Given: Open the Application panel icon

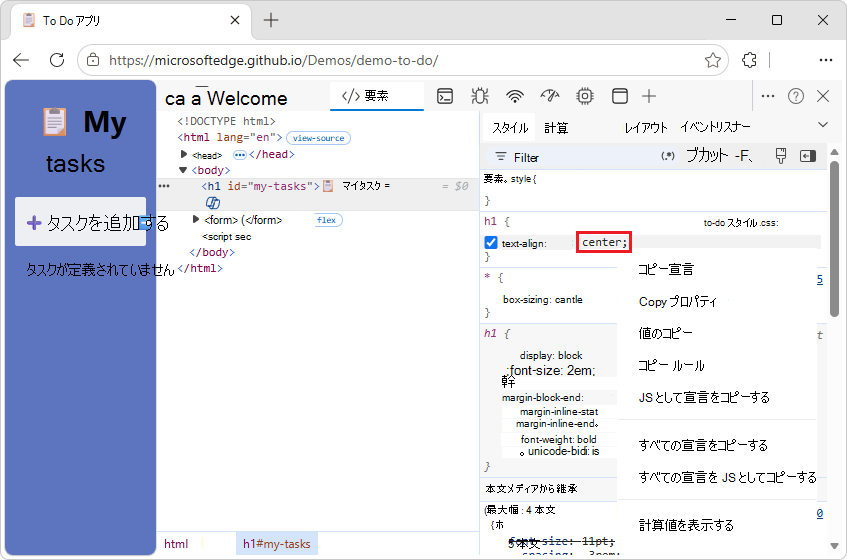Looking at the screenshot, I should click(x=620, y=97).
